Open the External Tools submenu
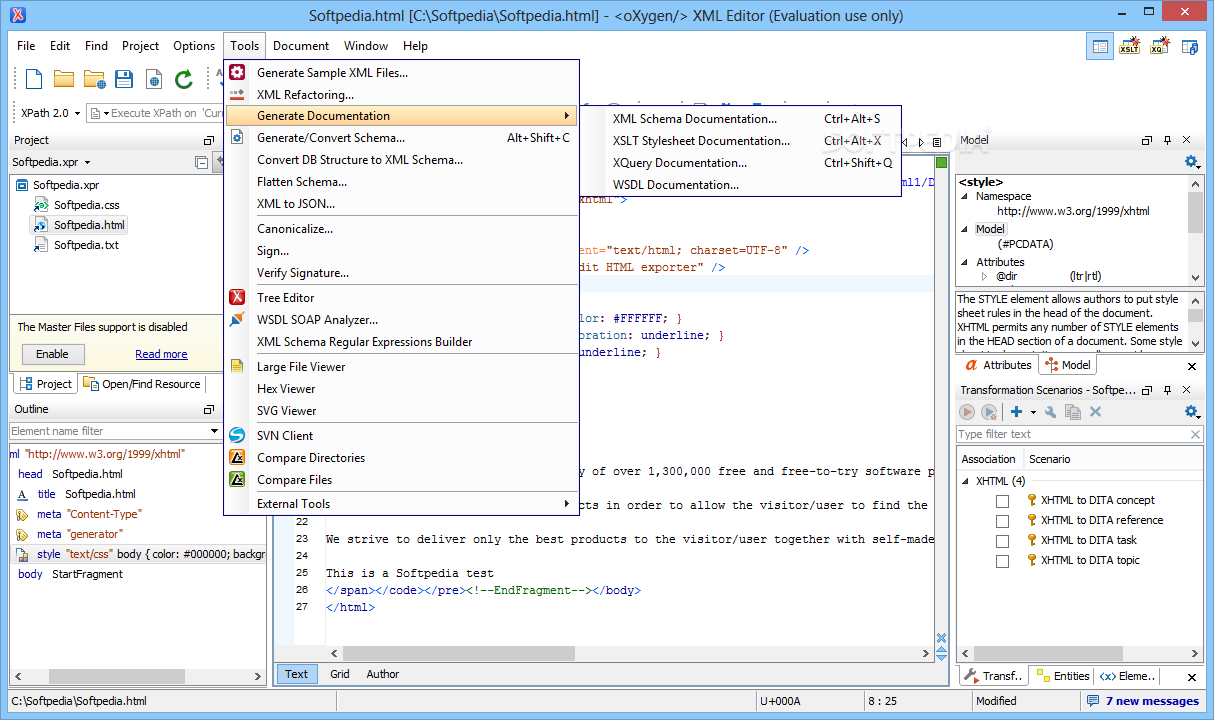The height and width of the screenshot is (720, 1214). pos(401,504)
